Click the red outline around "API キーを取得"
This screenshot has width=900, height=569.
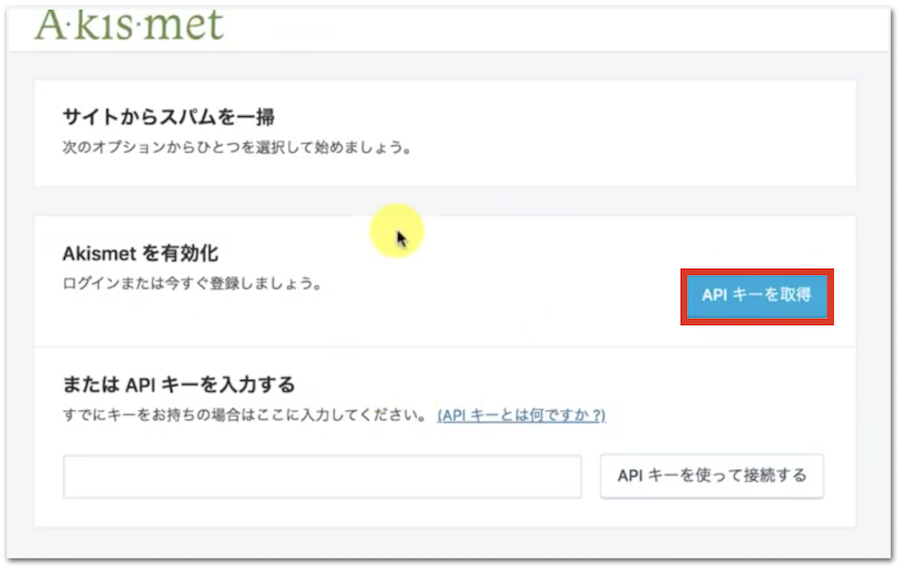[x=757, y=270]
